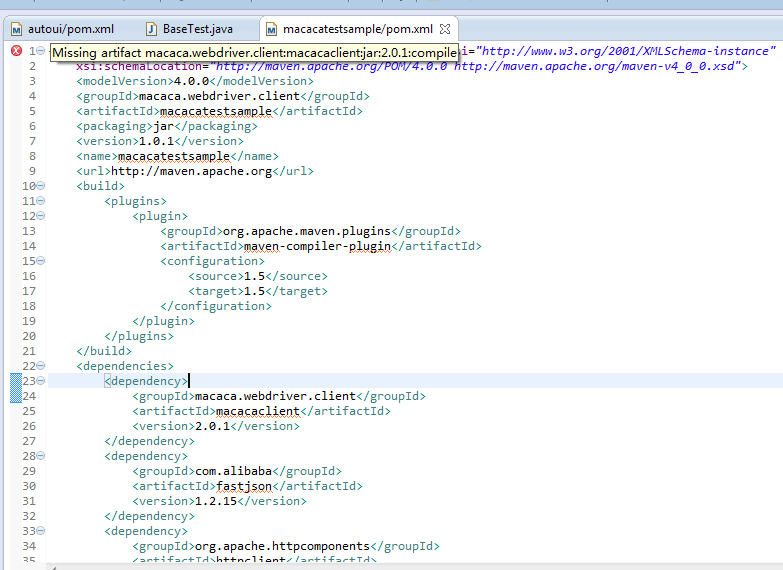
Task: Click the fastjson version 1.2.15
Action: pyautogui.click(x=216, y=501)
